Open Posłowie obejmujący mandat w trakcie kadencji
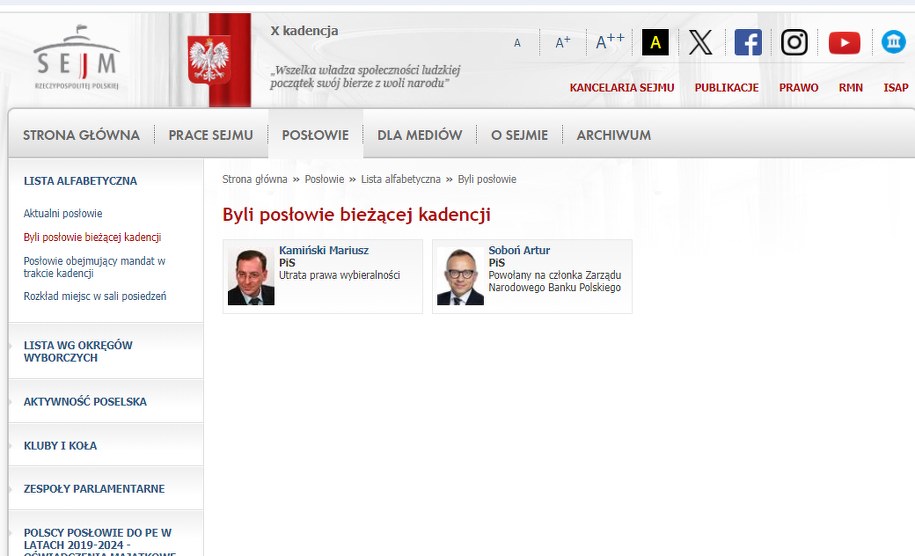915x556 pixels. click(94, 267)
